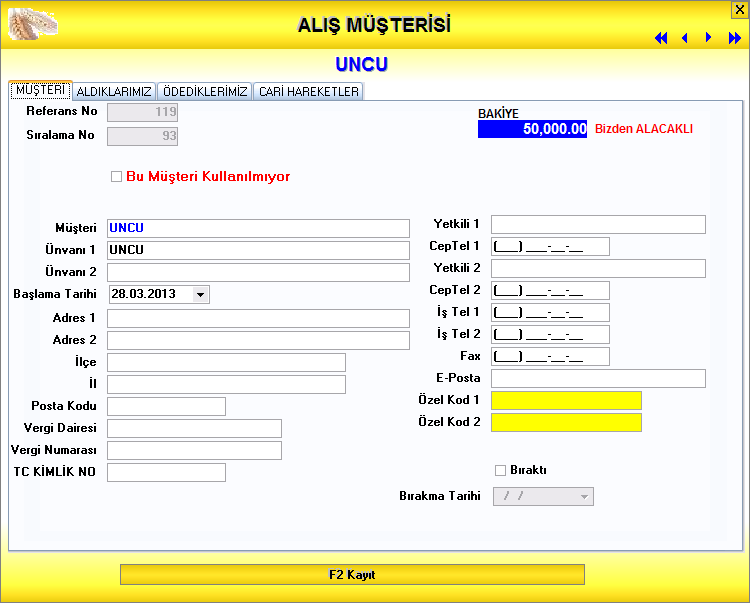The width and height of the screenshot is (750, 603).
Task: Go to the next customer record
Action: (709, 38)
